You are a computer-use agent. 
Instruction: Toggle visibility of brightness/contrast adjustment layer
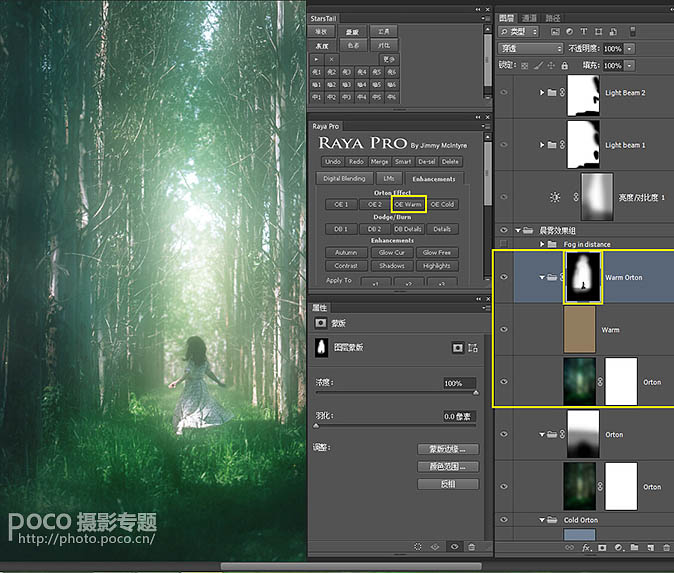(504, 197)
